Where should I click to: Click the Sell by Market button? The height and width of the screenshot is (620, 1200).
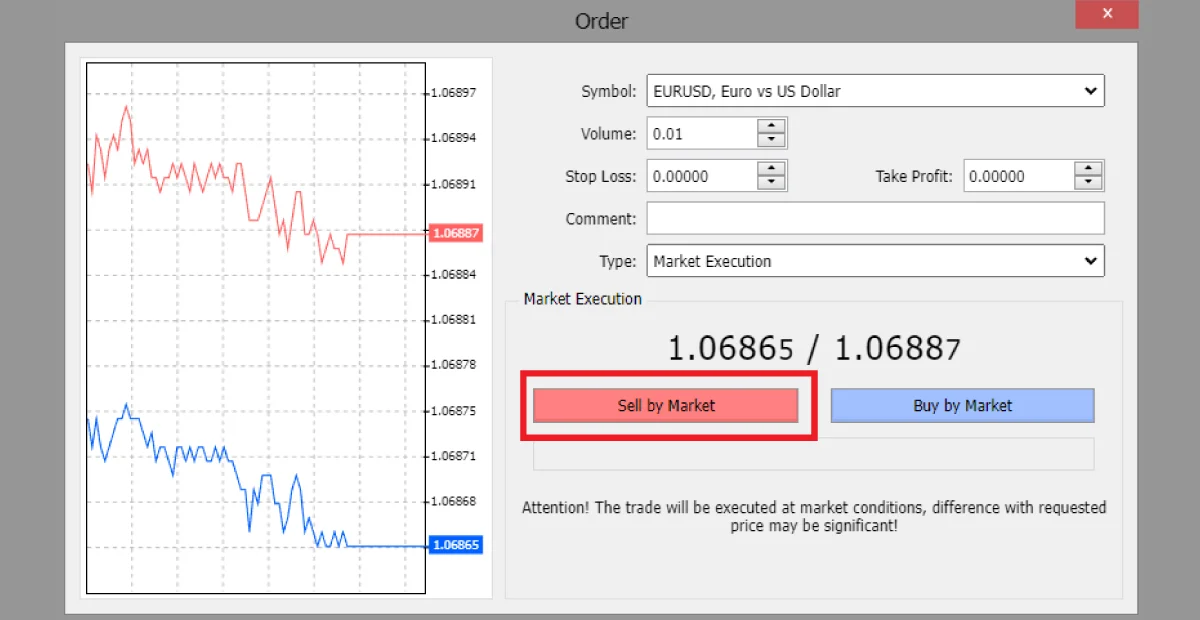click(665, 405)
